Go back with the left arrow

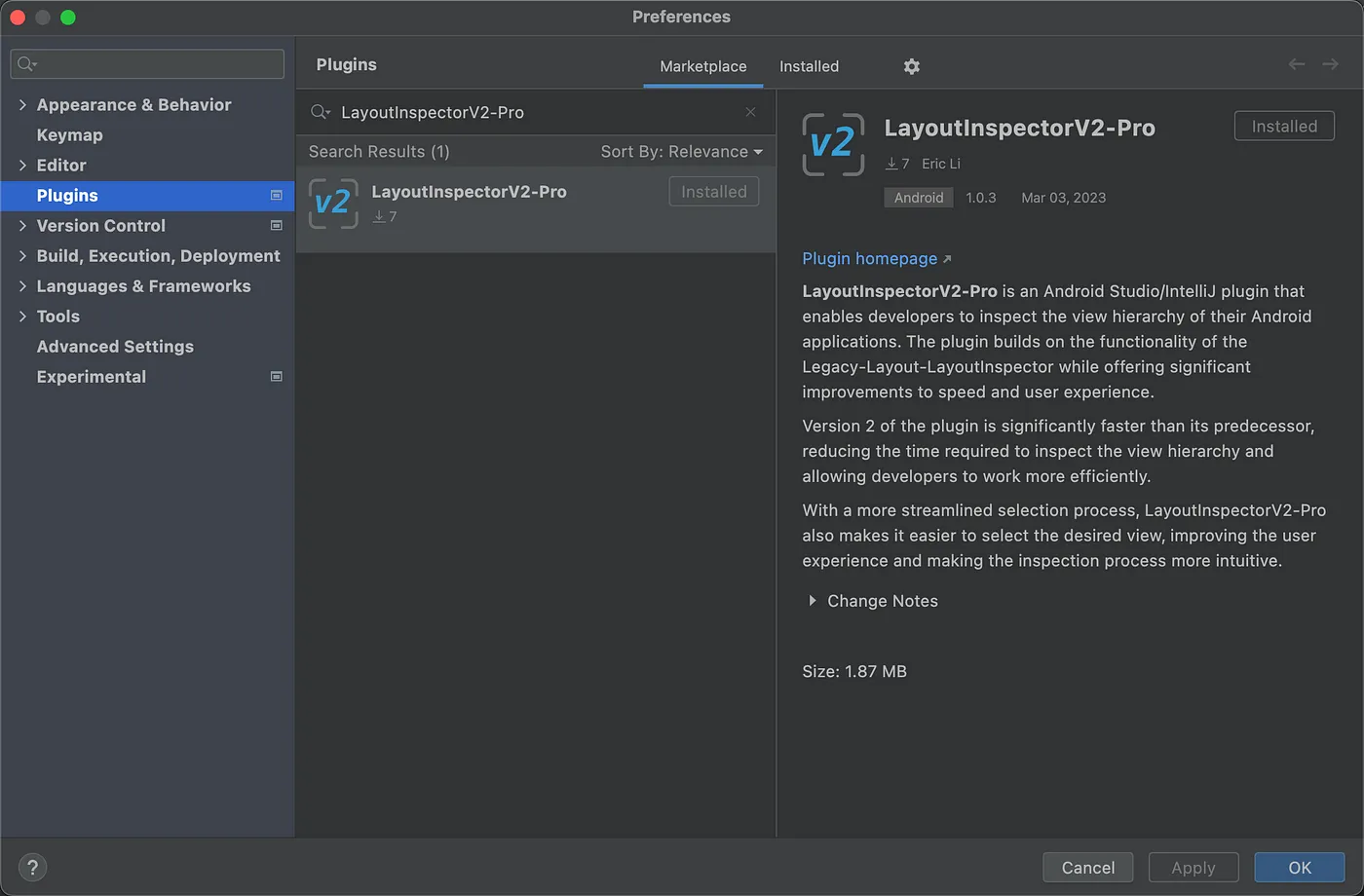(1296, 64)
